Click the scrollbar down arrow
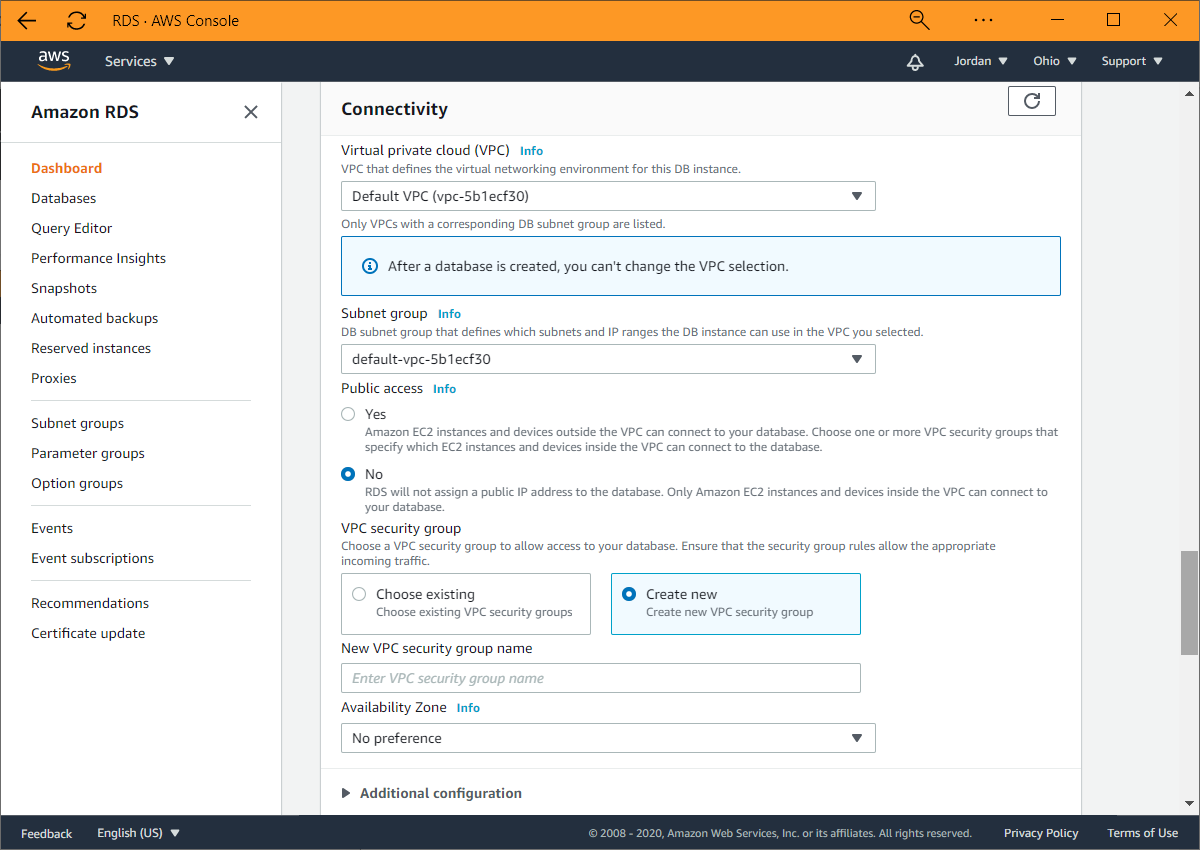 [1189, 803]
